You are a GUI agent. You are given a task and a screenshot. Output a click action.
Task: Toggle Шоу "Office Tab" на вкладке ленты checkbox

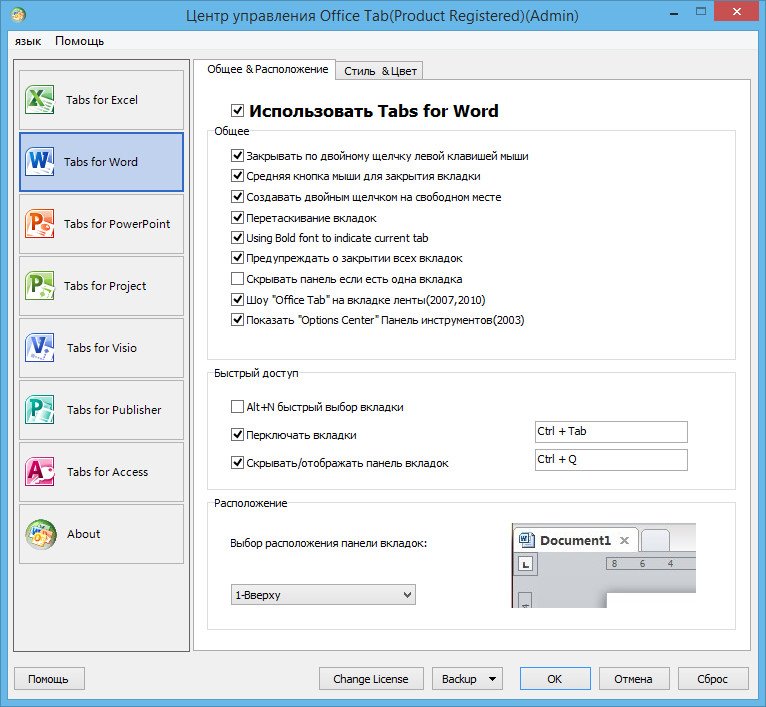coord(237,300)
